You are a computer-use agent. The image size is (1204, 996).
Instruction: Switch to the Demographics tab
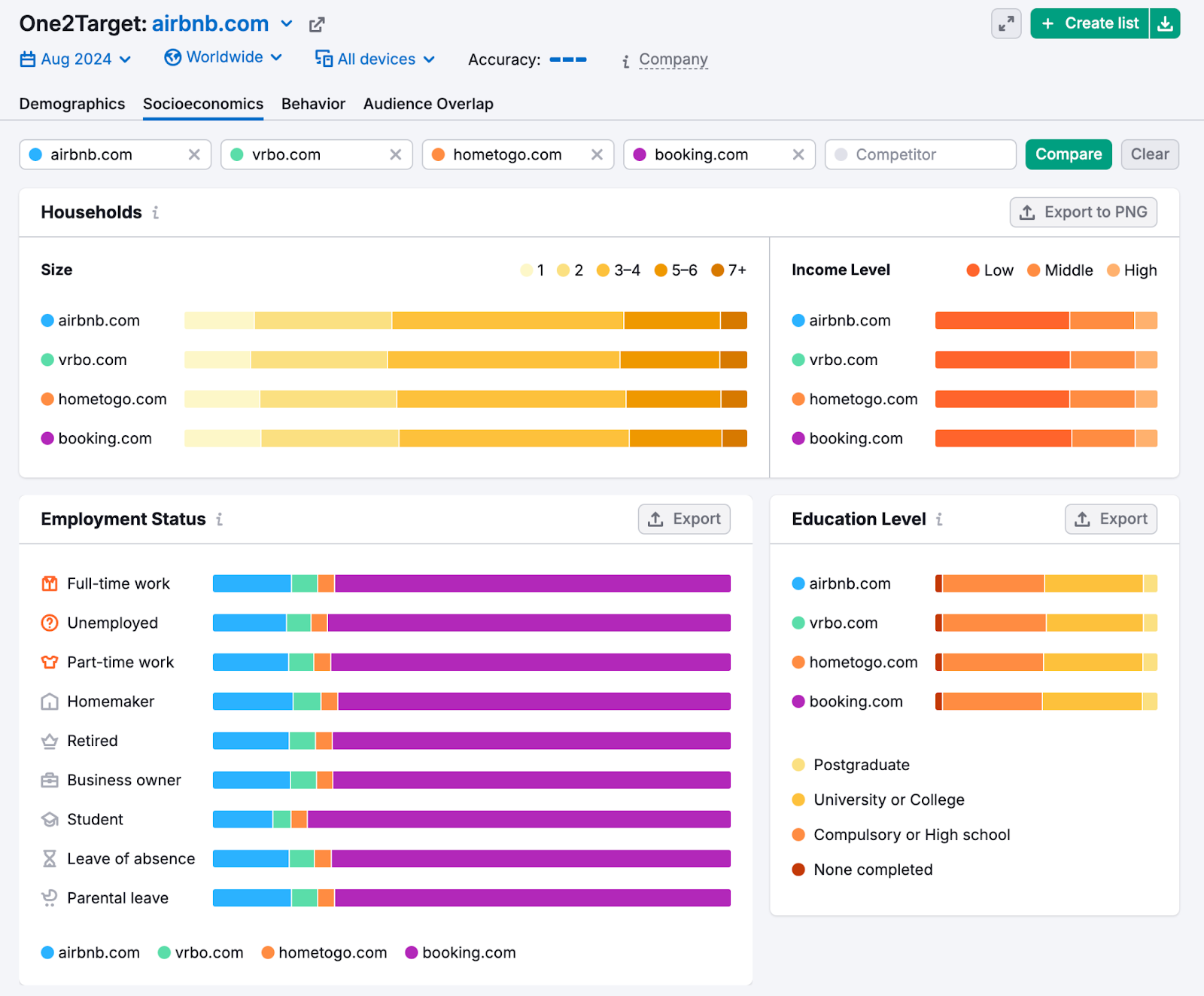tap(72, 104)
